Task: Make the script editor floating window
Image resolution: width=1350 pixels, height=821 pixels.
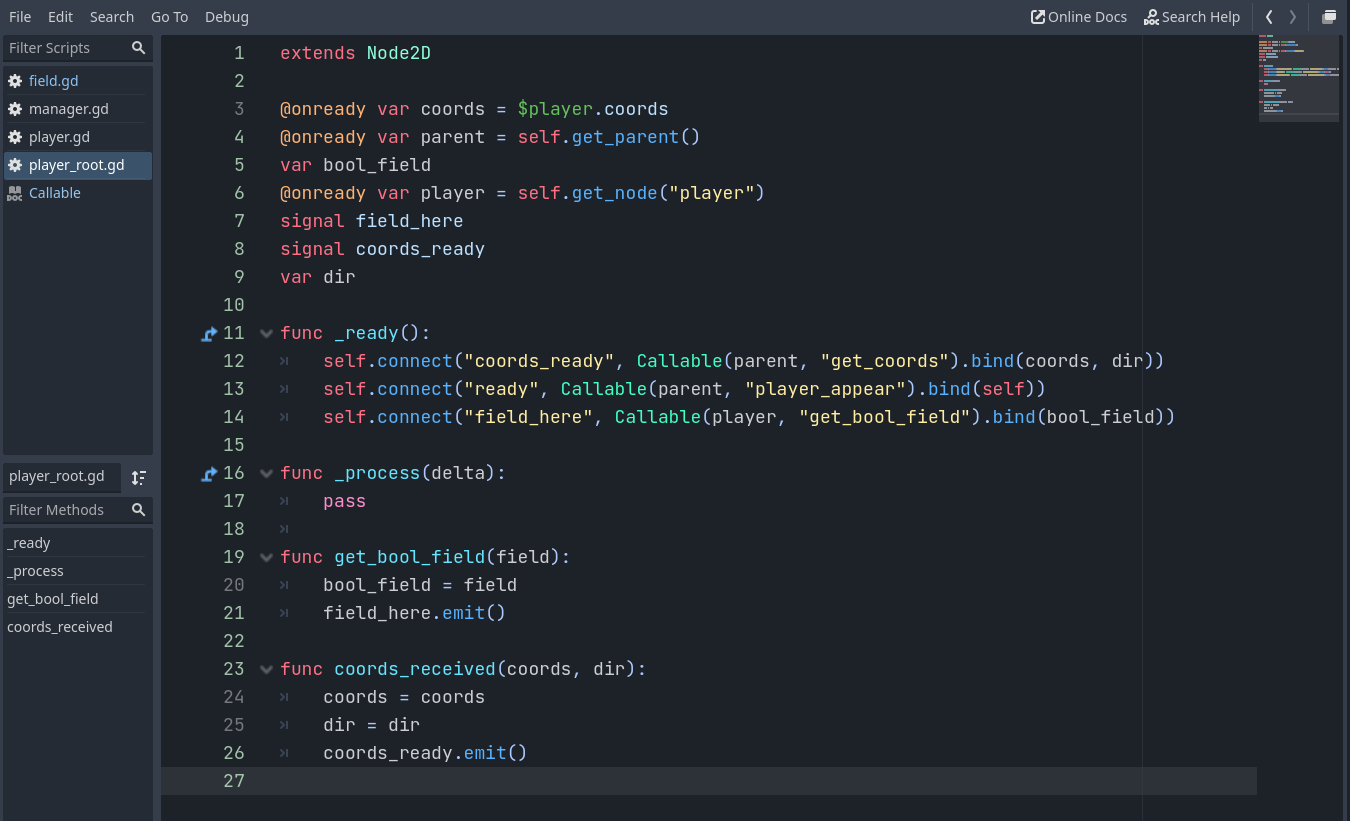Action: point(1329,17)
